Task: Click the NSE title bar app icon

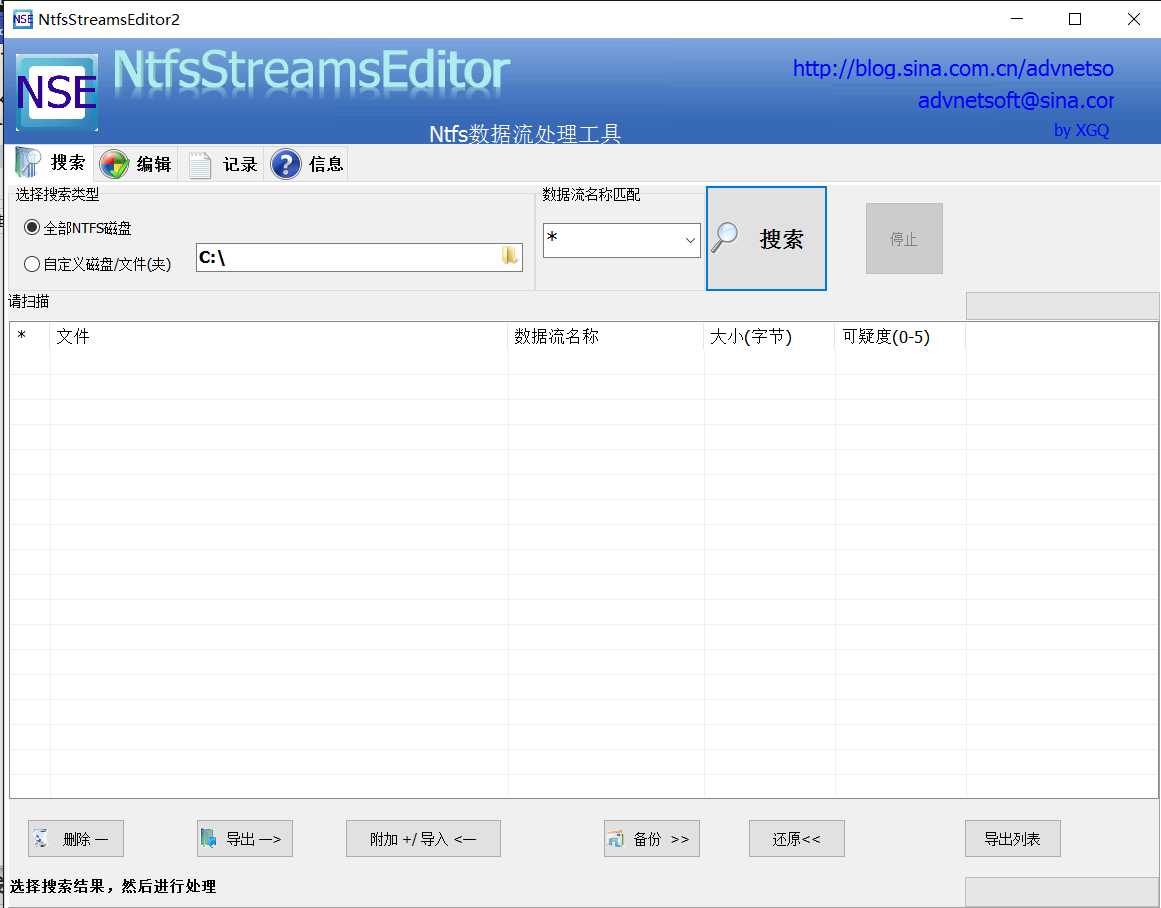Action: coord(23,19)
